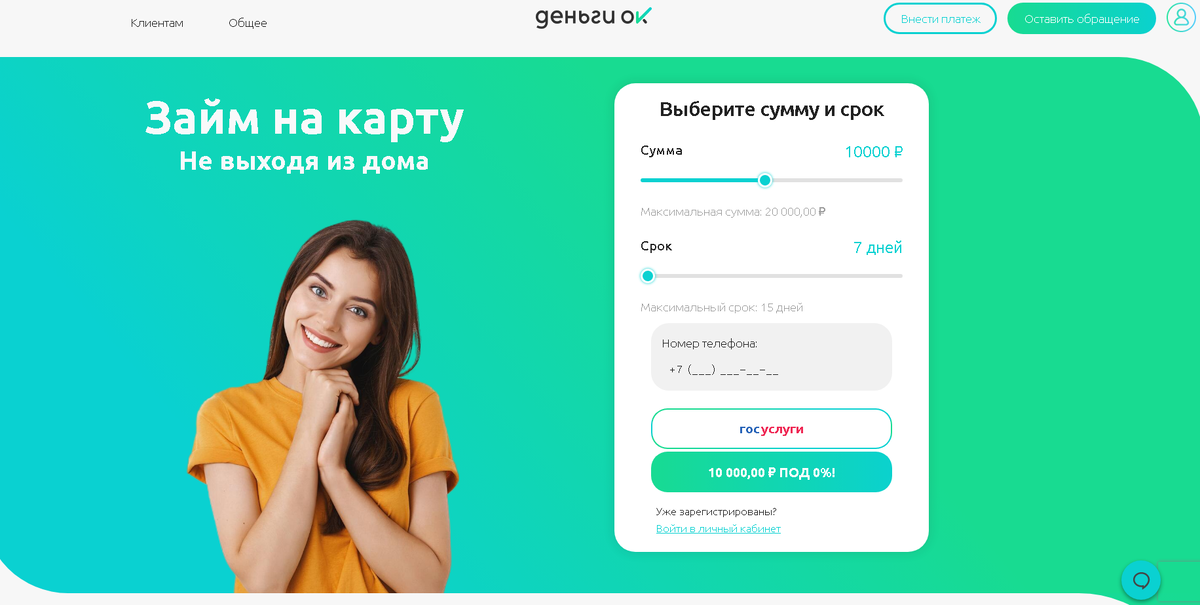1200x605 pixels.
Task: Follow the Войти в личный кабинет link
Action: [718, 529]
